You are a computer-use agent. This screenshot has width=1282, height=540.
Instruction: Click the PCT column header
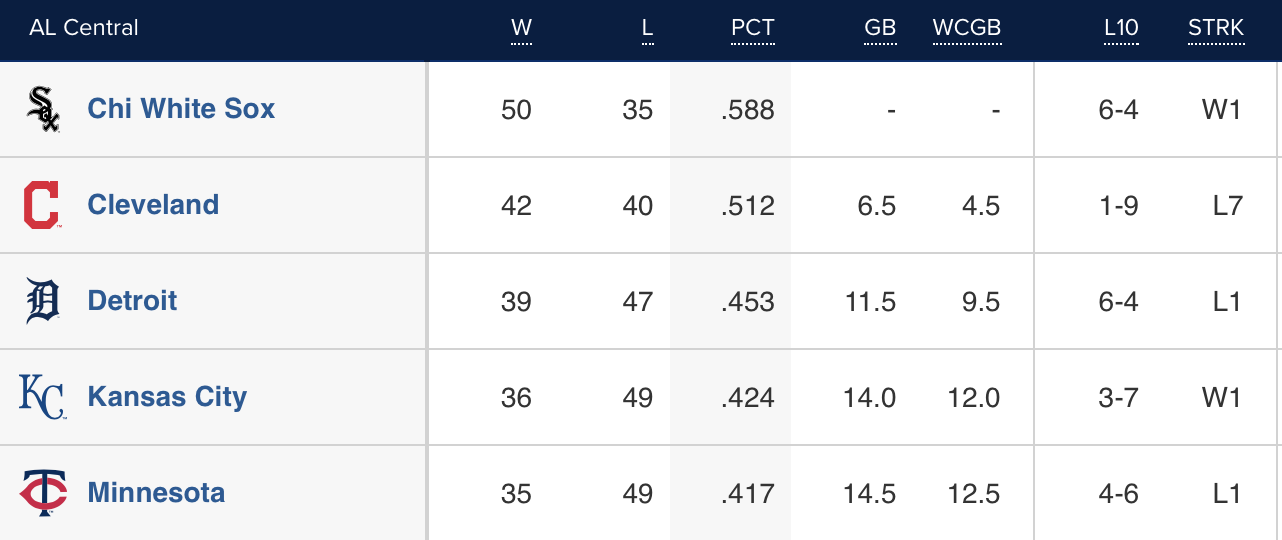click(752, 28)
